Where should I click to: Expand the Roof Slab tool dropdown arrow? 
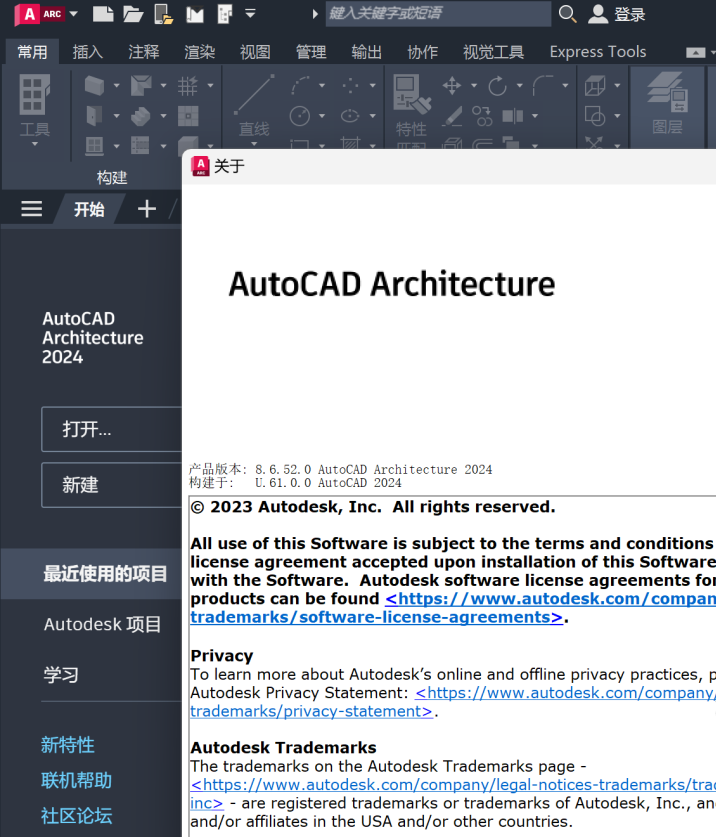163,85
